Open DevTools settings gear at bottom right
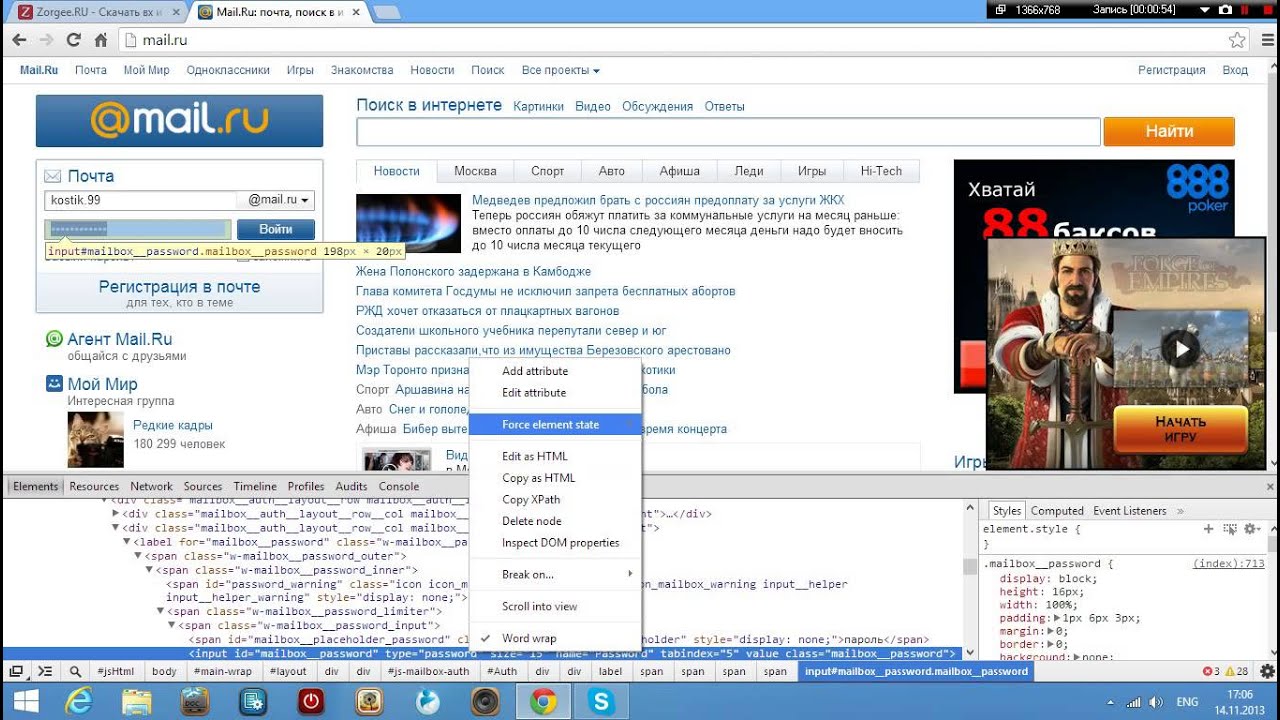1280x720 pixels. [1267, 671]
